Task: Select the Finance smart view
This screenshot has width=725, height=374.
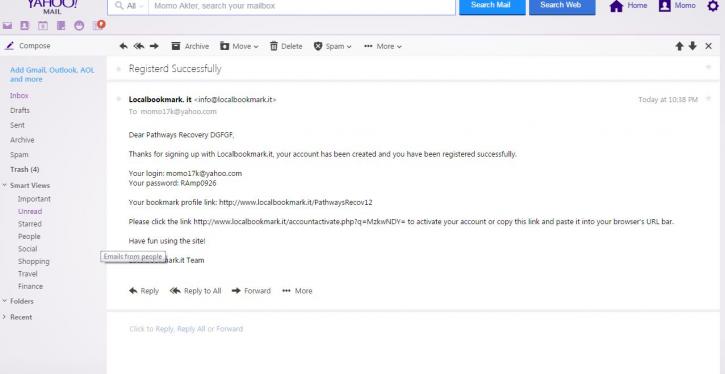Action: [31, 286]
